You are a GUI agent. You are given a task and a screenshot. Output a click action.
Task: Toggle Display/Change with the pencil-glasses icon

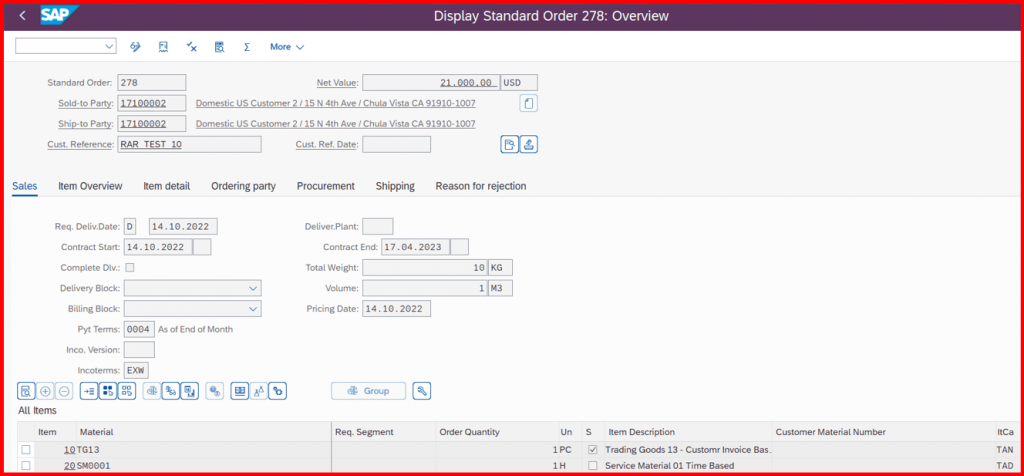[136, 47]
